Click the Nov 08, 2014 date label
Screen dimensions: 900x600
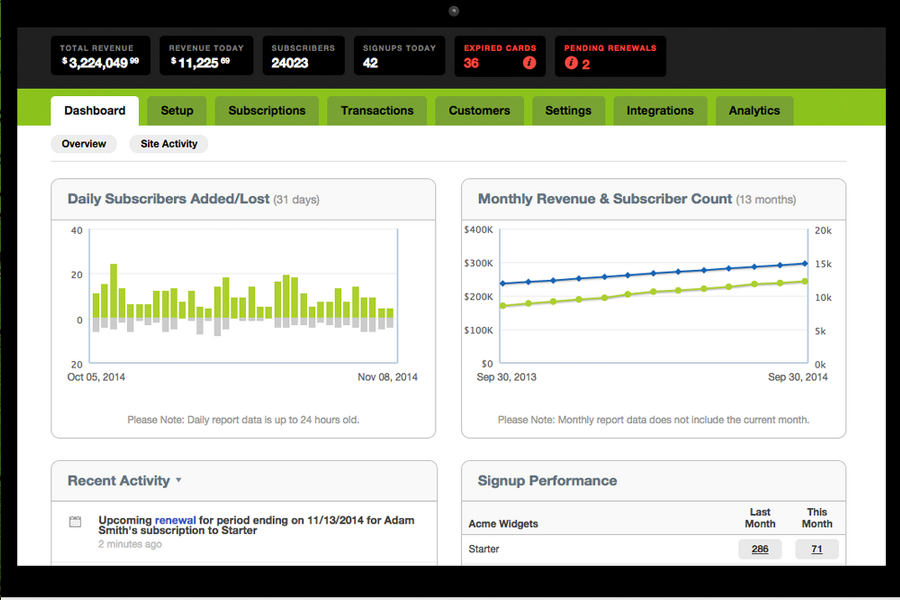[387, 377]
